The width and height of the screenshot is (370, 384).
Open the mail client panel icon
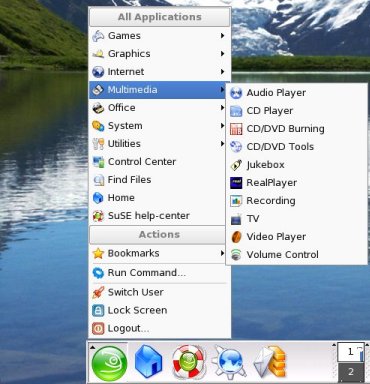click(270, 363)
